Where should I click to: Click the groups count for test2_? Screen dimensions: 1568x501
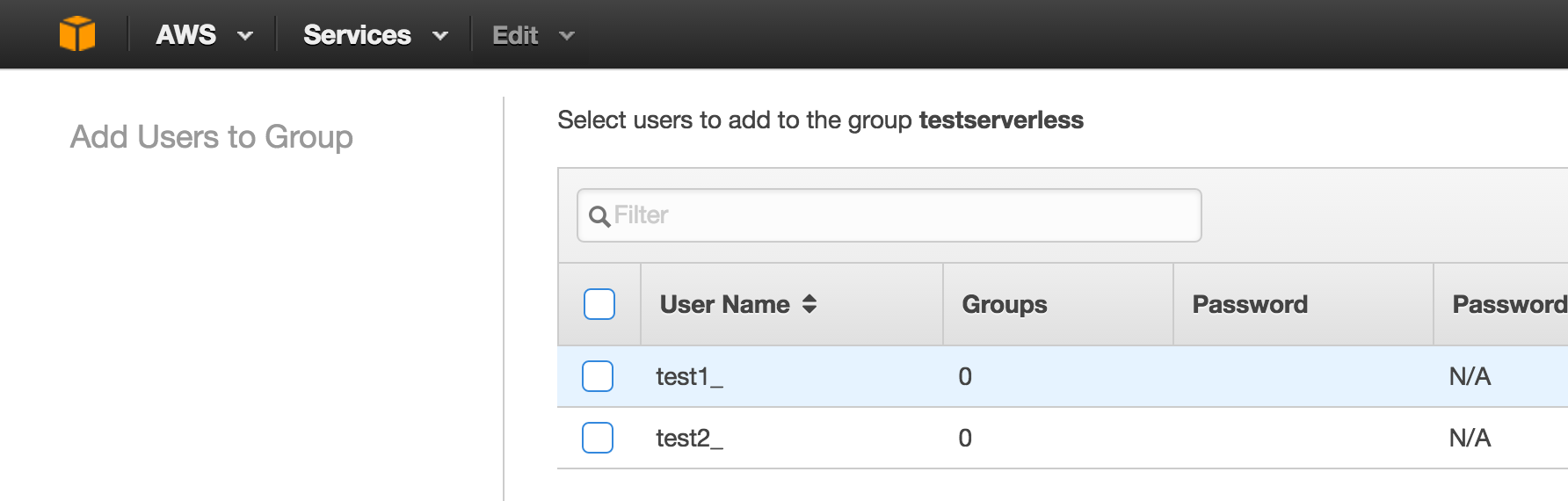[x=965, y=438]
